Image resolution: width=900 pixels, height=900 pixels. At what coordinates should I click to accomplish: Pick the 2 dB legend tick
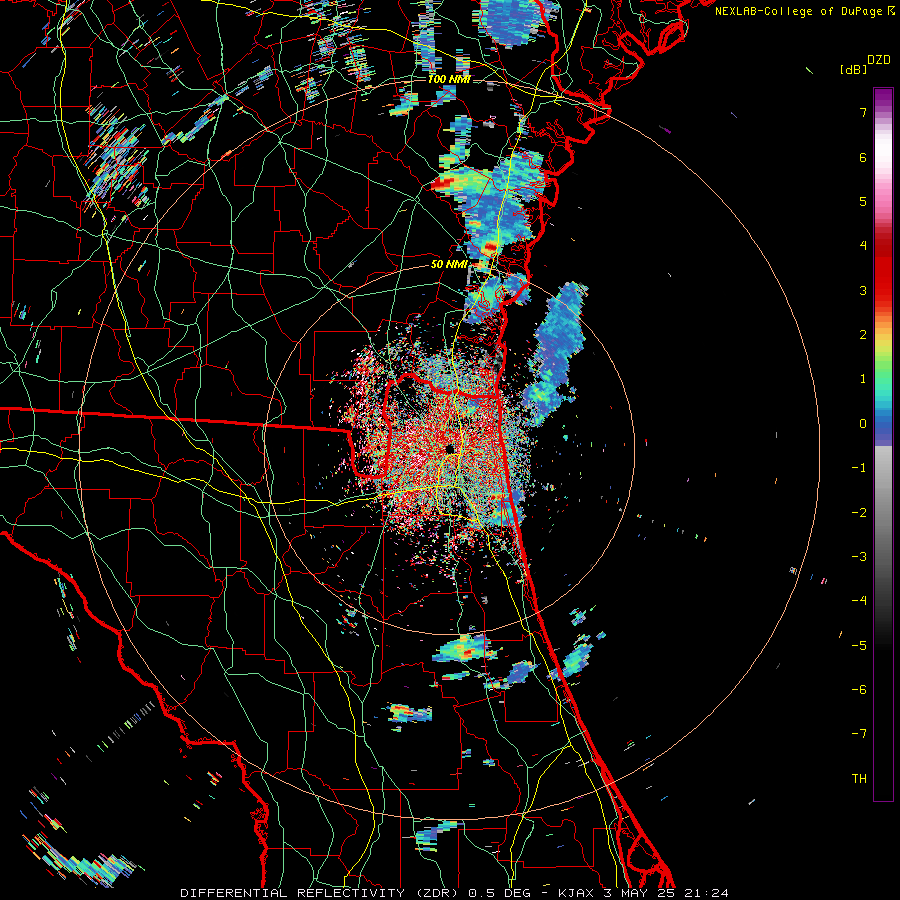(863, 335)
